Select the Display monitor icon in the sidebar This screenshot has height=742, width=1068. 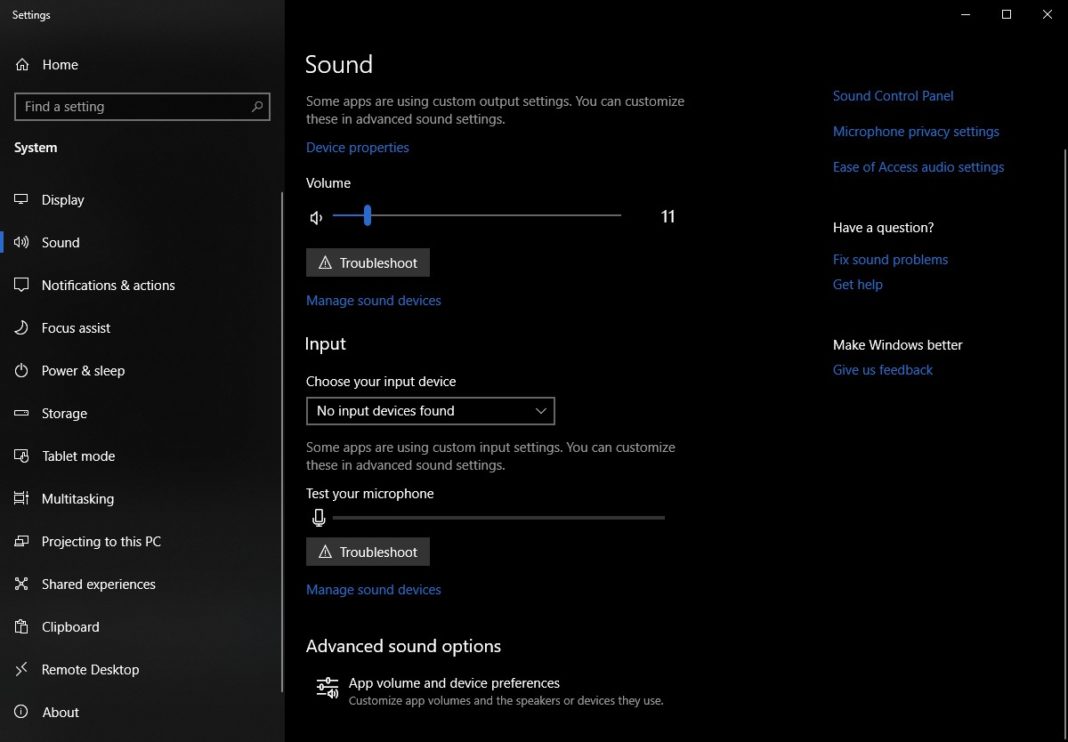click(22, 199)
